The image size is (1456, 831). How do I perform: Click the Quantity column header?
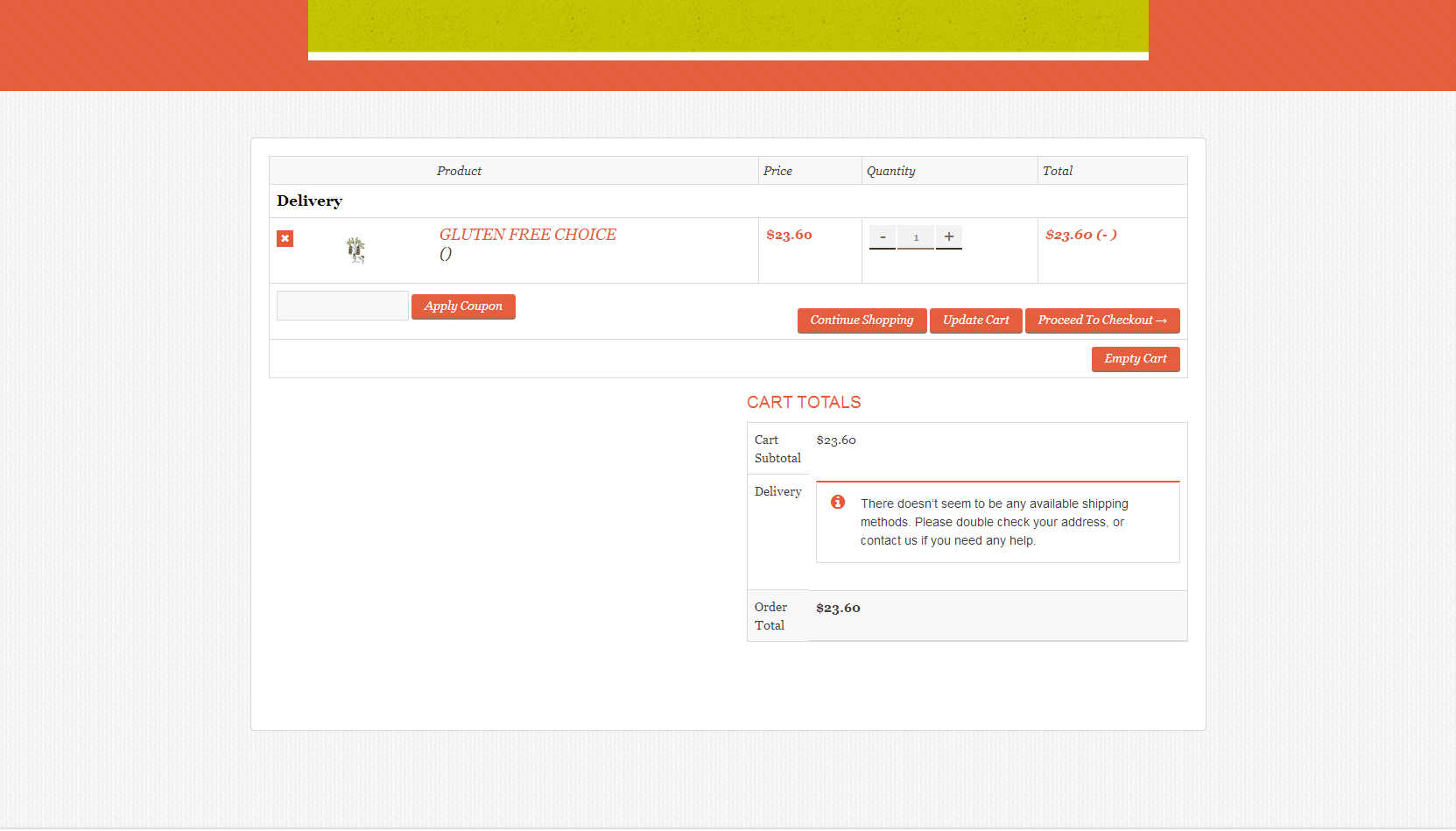point(891,171)
